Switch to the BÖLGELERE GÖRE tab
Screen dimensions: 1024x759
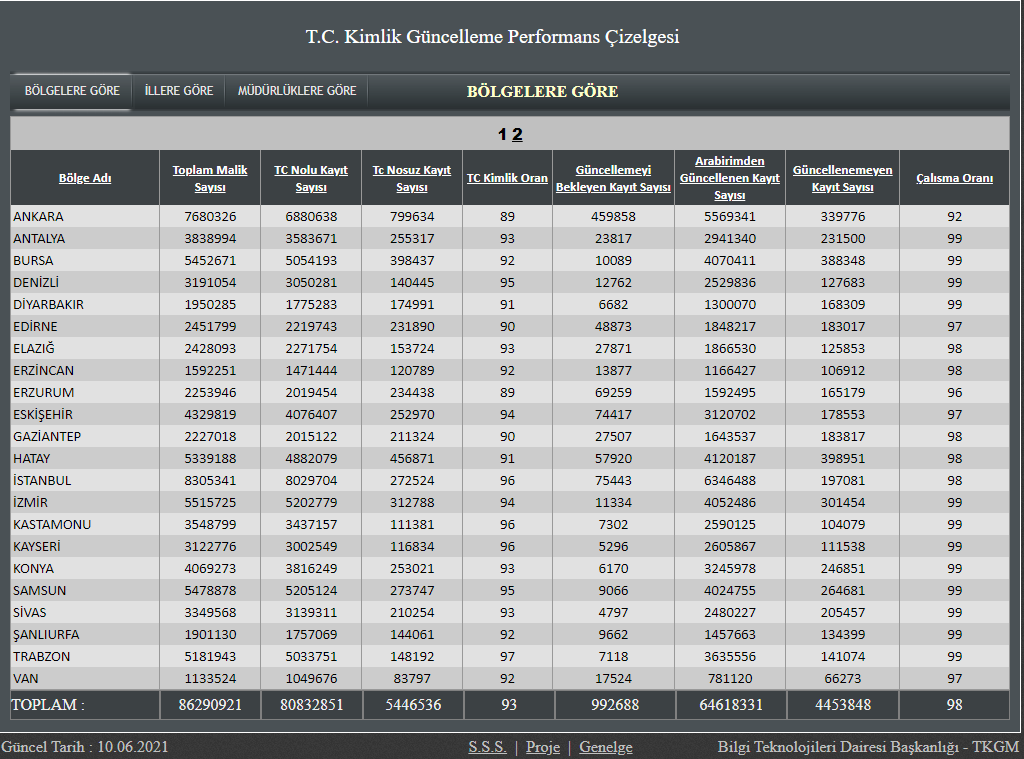pyautogui.click(x=72, y=91)
